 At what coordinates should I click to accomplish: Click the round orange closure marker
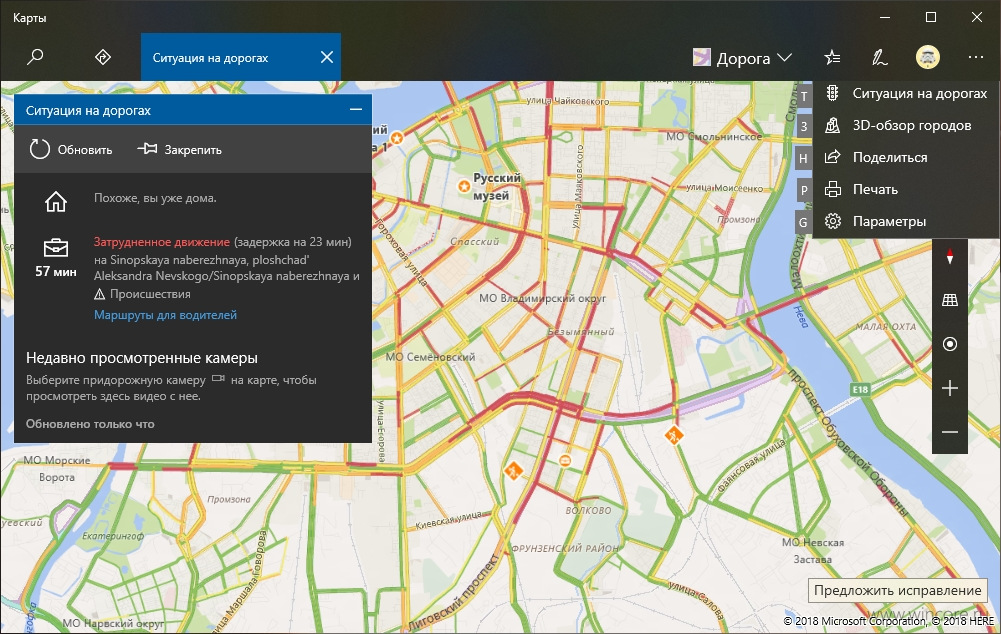pyautogui.click(x=565, y=460)
